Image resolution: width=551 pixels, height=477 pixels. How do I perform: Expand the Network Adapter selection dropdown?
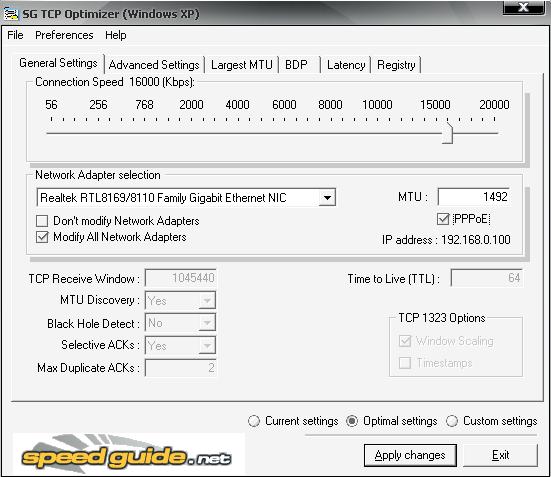327,198
